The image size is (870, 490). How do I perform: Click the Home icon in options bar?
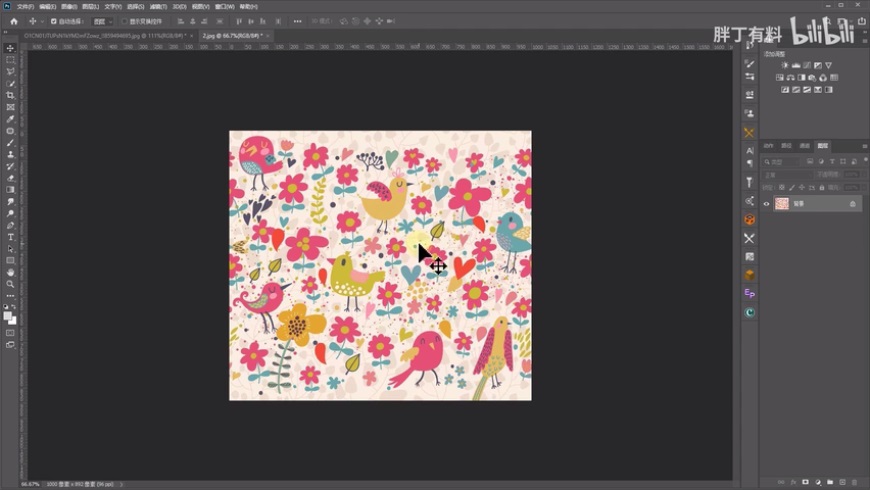(14, 21)
